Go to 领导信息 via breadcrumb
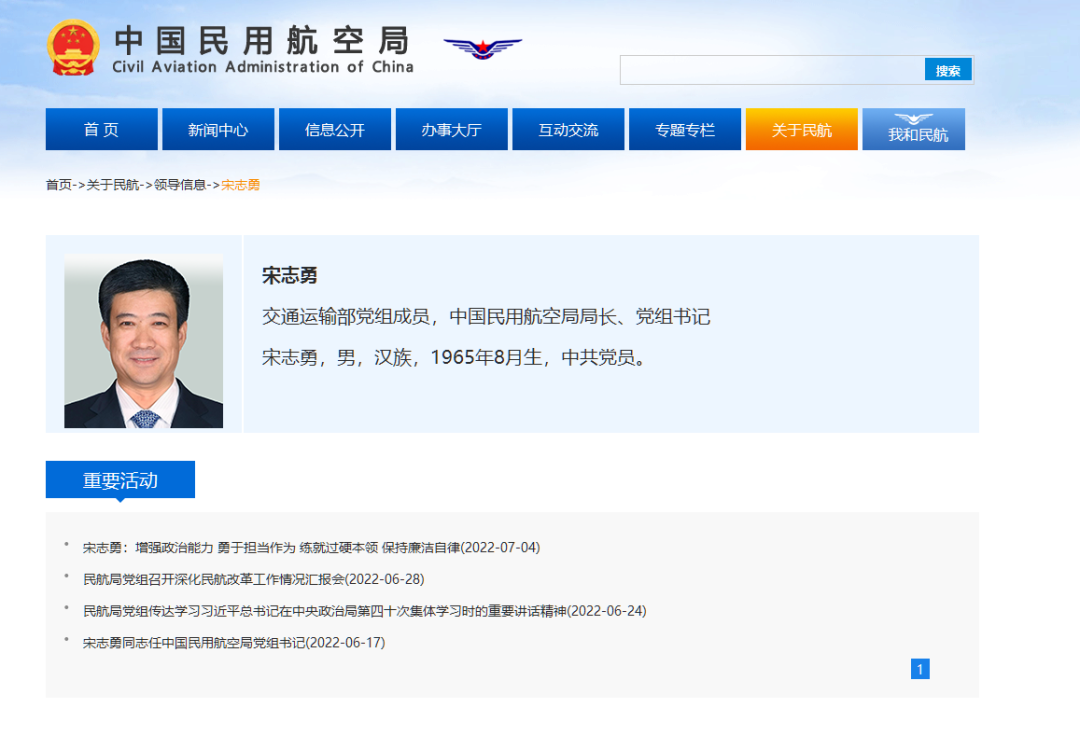 [180, 185]
